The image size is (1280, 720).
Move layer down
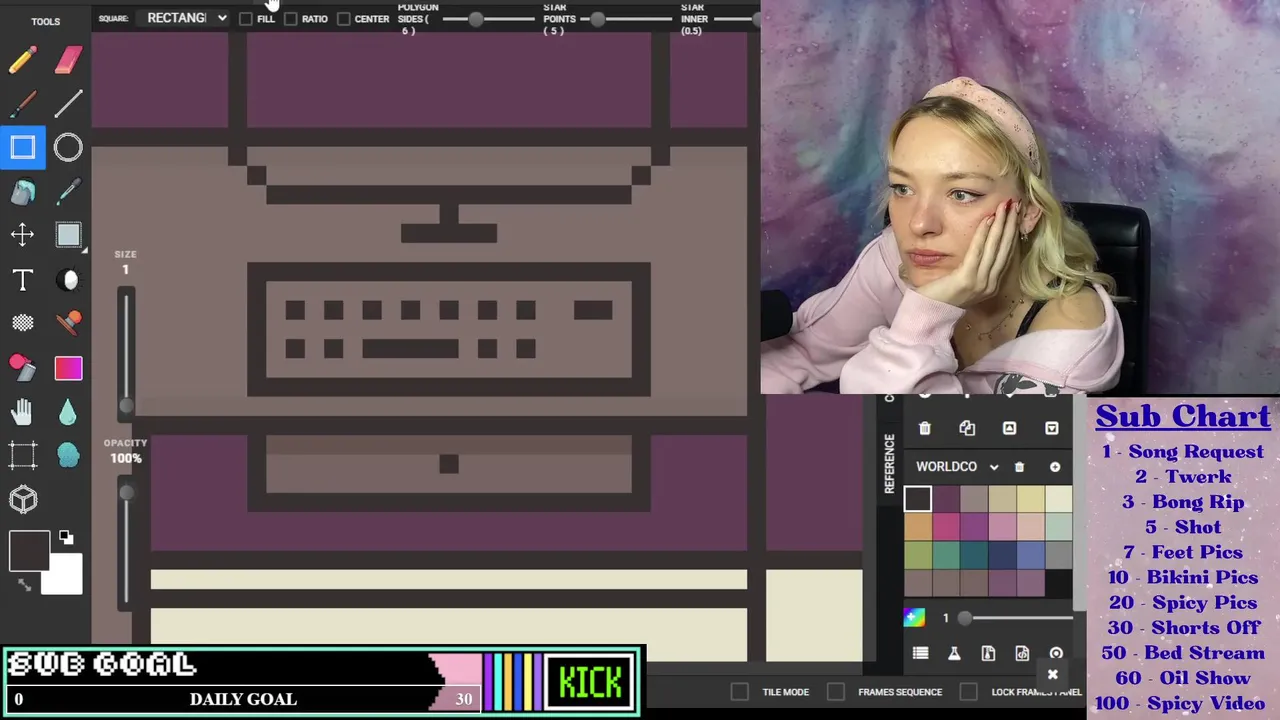point(1052,428)
